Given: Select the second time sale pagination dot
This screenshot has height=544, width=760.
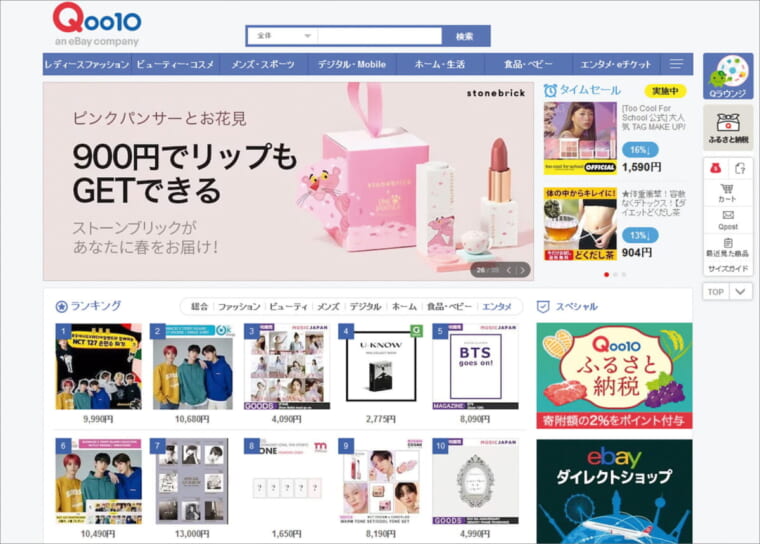Looking at the screenshot, I should point(615,274).
